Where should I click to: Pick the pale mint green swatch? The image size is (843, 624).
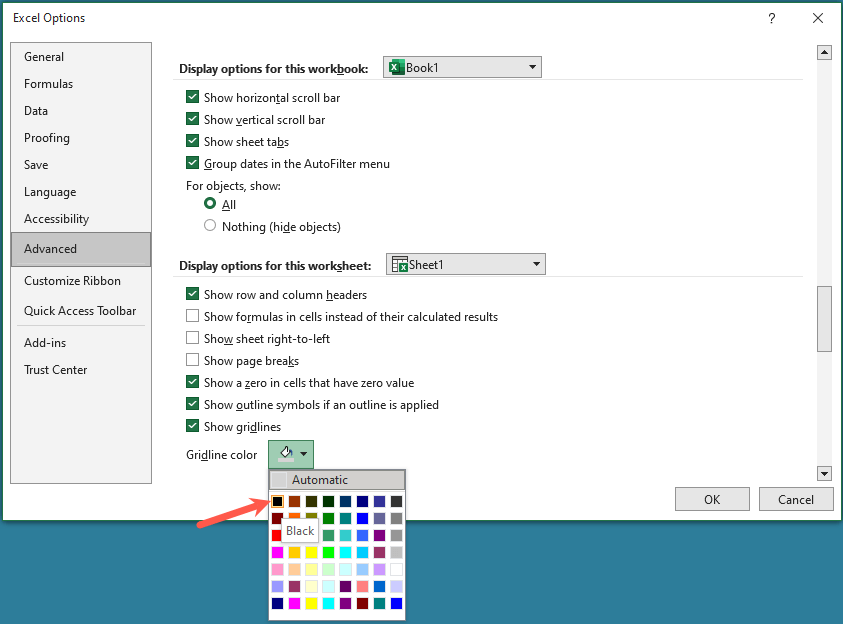point(328,569)
